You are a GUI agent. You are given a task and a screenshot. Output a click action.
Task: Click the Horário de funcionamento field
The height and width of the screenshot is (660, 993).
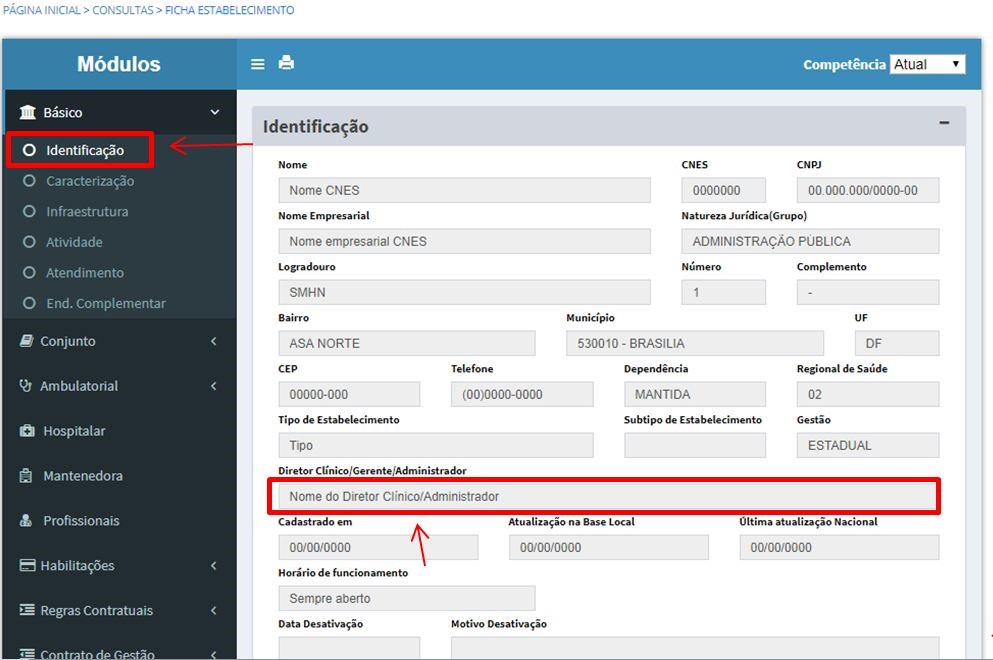tap(406, 598)
